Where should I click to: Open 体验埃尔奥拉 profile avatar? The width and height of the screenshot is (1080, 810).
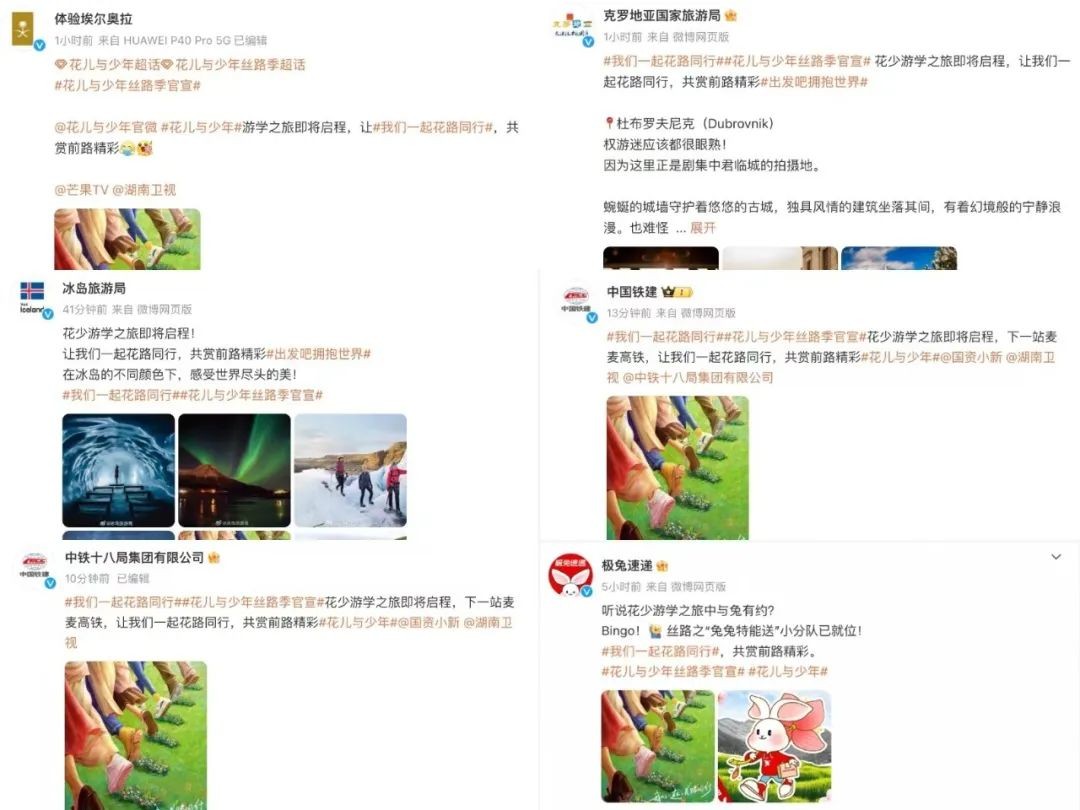24,30
